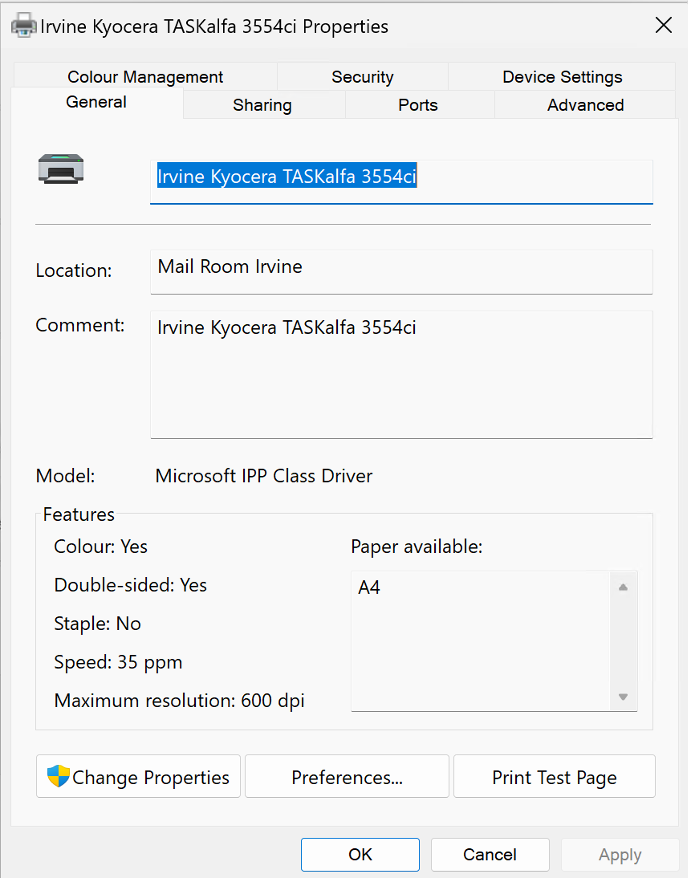Click the 'Features' group heading

point(78,515)
